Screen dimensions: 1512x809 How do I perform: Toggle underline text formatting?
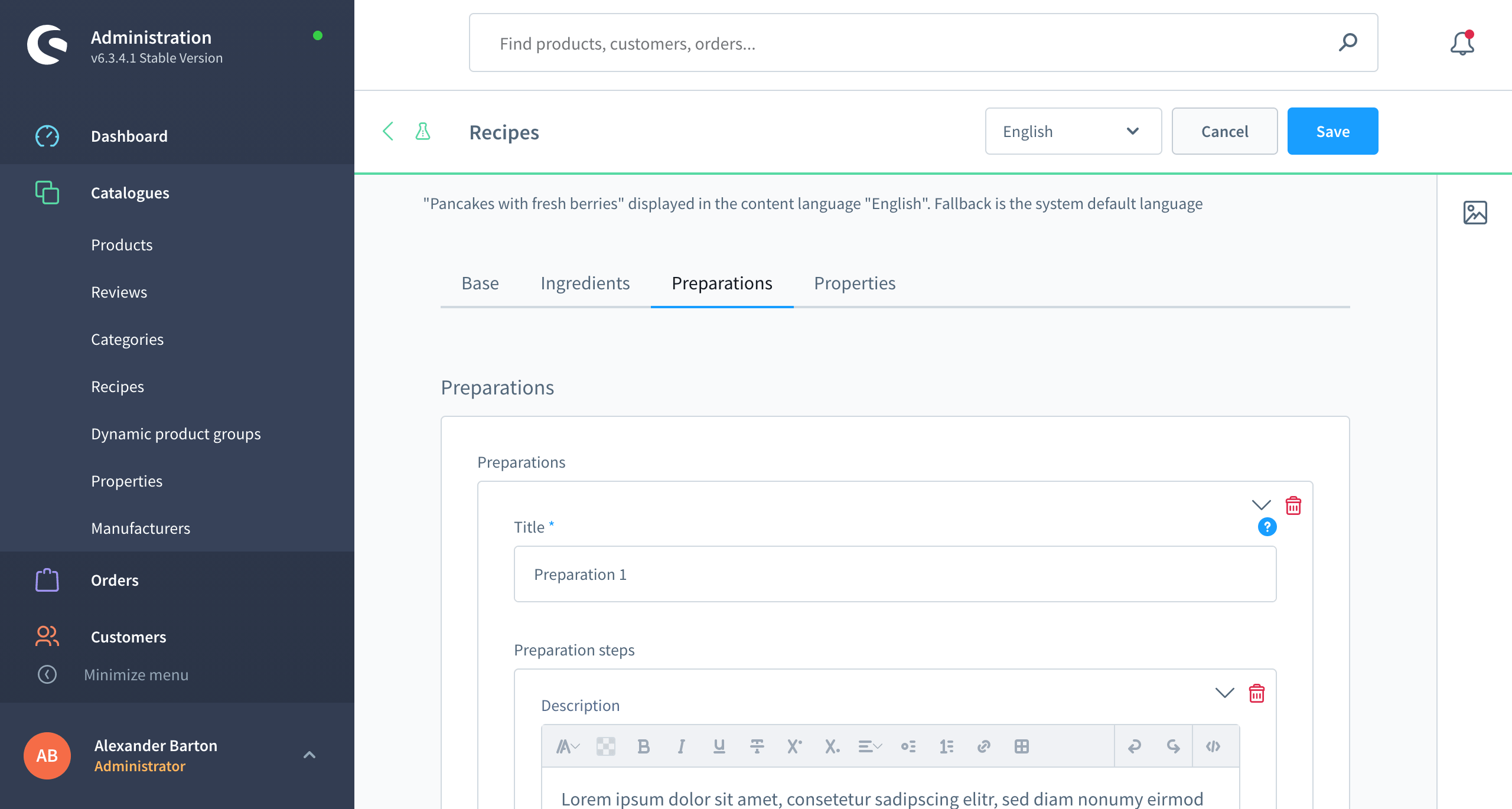pos(719,746)
